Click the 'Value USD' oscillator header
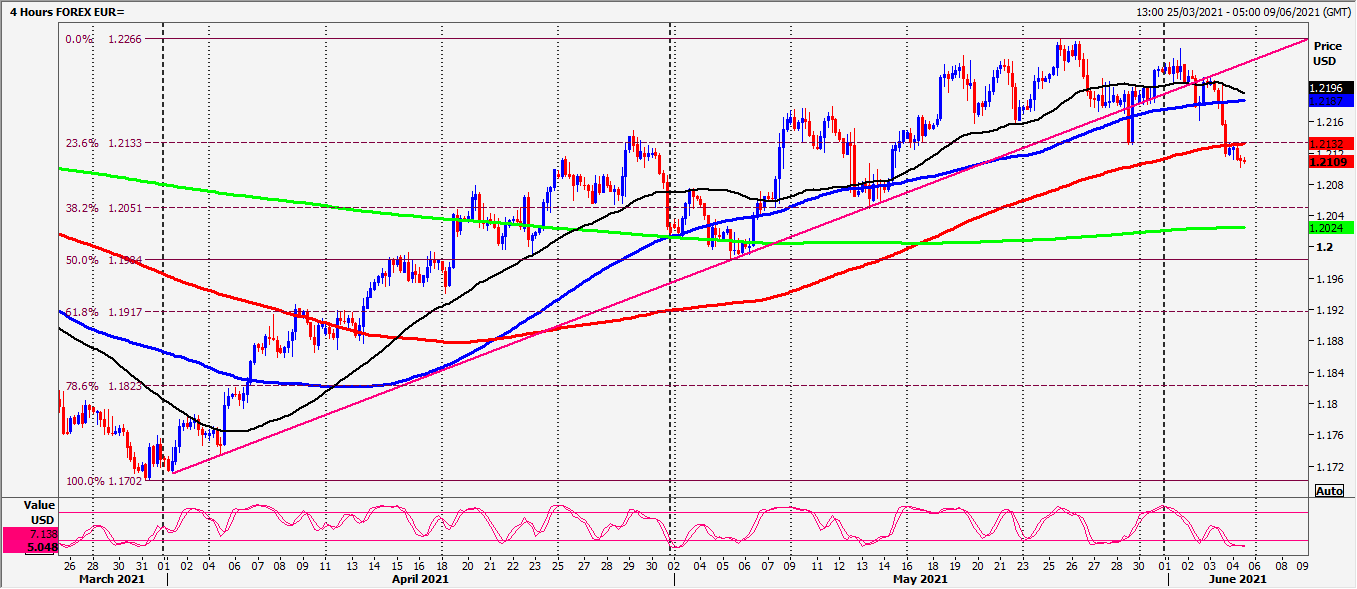Screen dimensions: 1357x589 pos(40,513)
